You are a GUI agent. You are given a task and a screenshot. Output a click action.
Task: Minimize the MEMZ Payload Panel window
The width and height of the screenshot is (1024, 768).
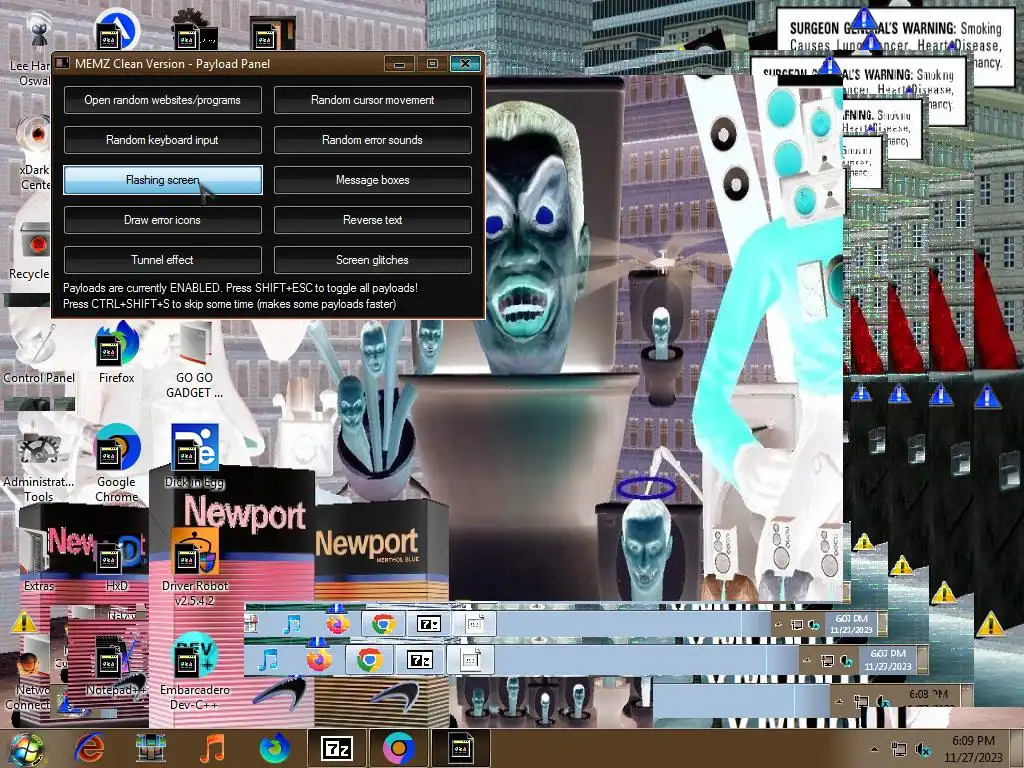[x=399, y=63]
